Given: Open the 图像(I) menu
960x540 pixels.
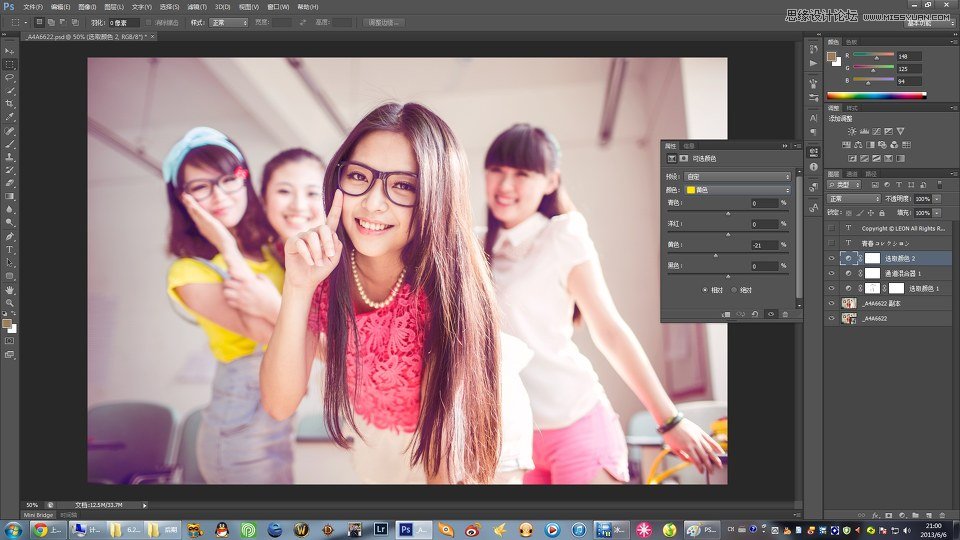Looking at the screenshot, I should click(x=87, y=7).
